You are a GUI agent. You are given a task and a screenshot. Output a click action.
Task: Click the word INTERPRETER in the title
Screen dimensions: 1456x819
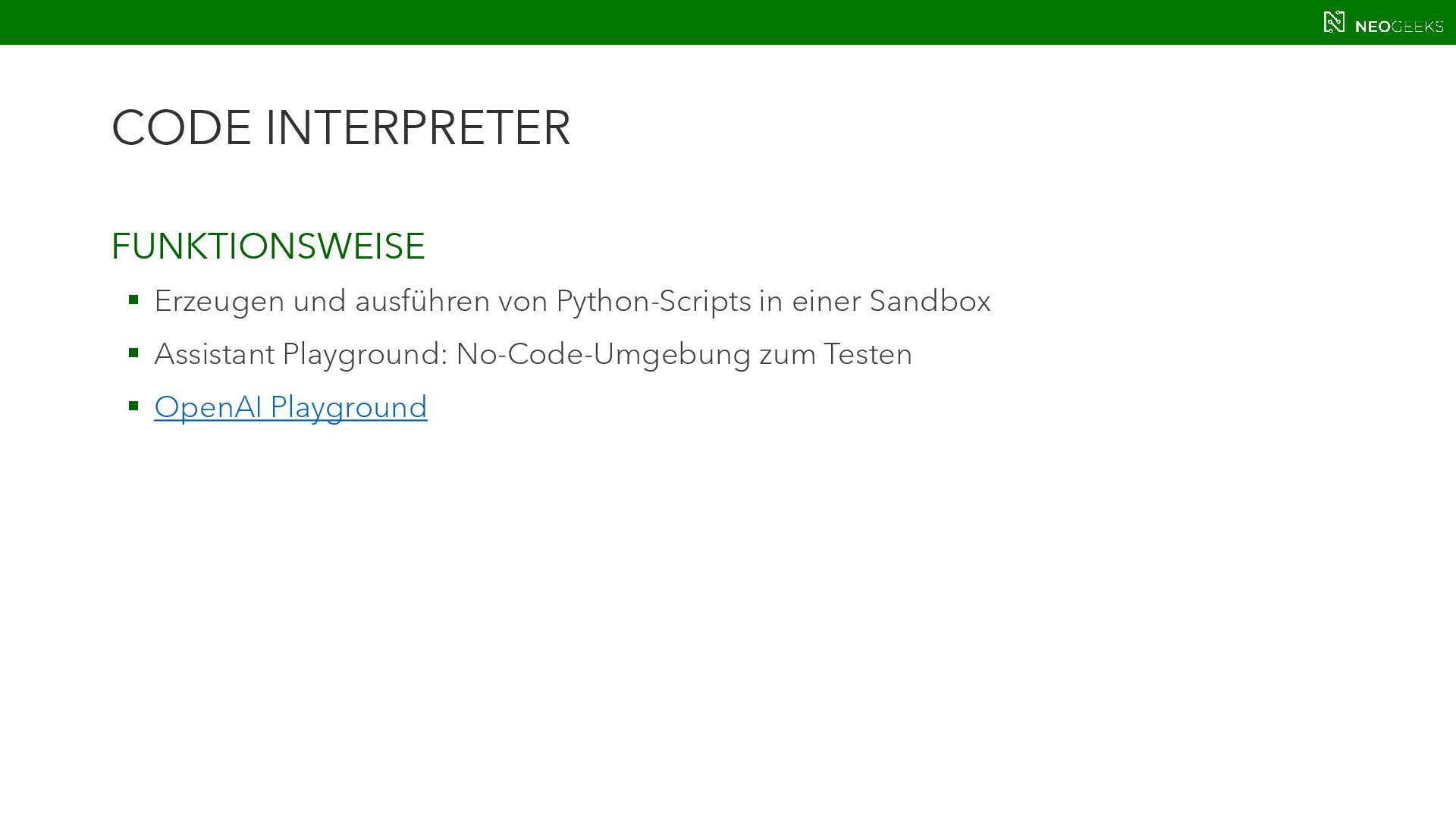418,127
